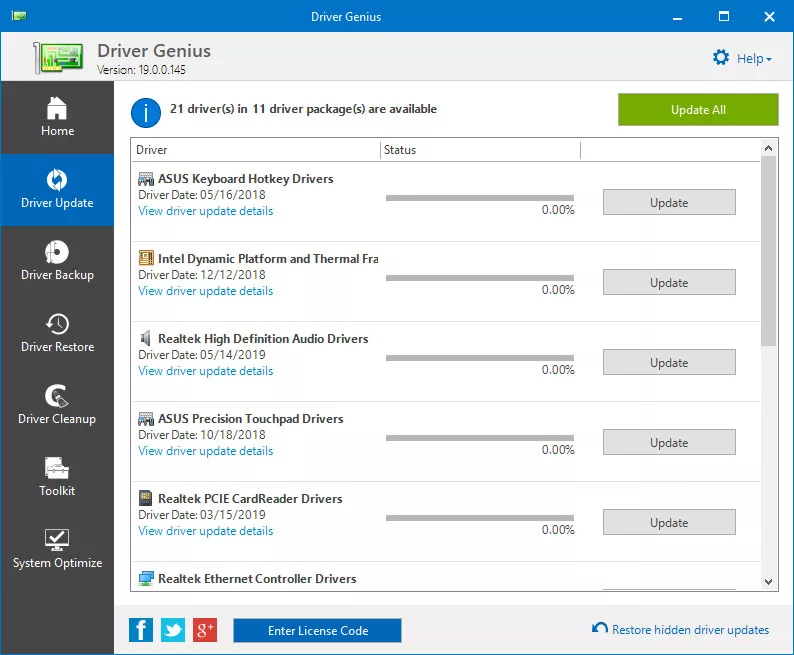Click the 21 drivers available message

click(303, 109)
